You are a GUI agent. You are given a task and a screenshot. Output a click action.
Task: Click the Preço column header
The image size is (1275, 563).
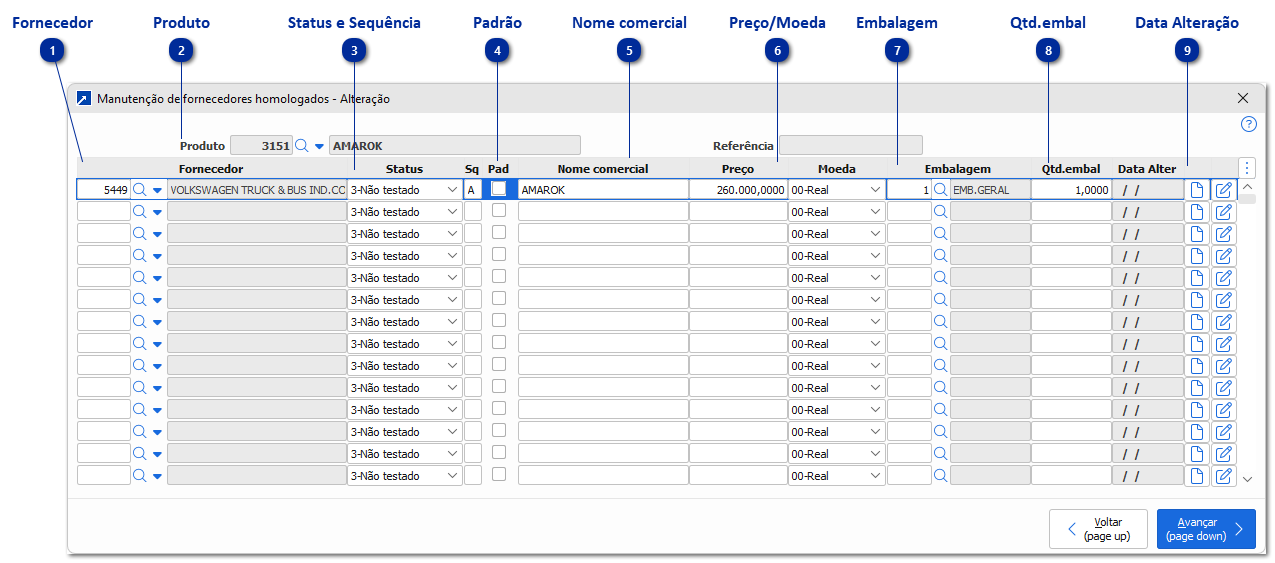737,169
